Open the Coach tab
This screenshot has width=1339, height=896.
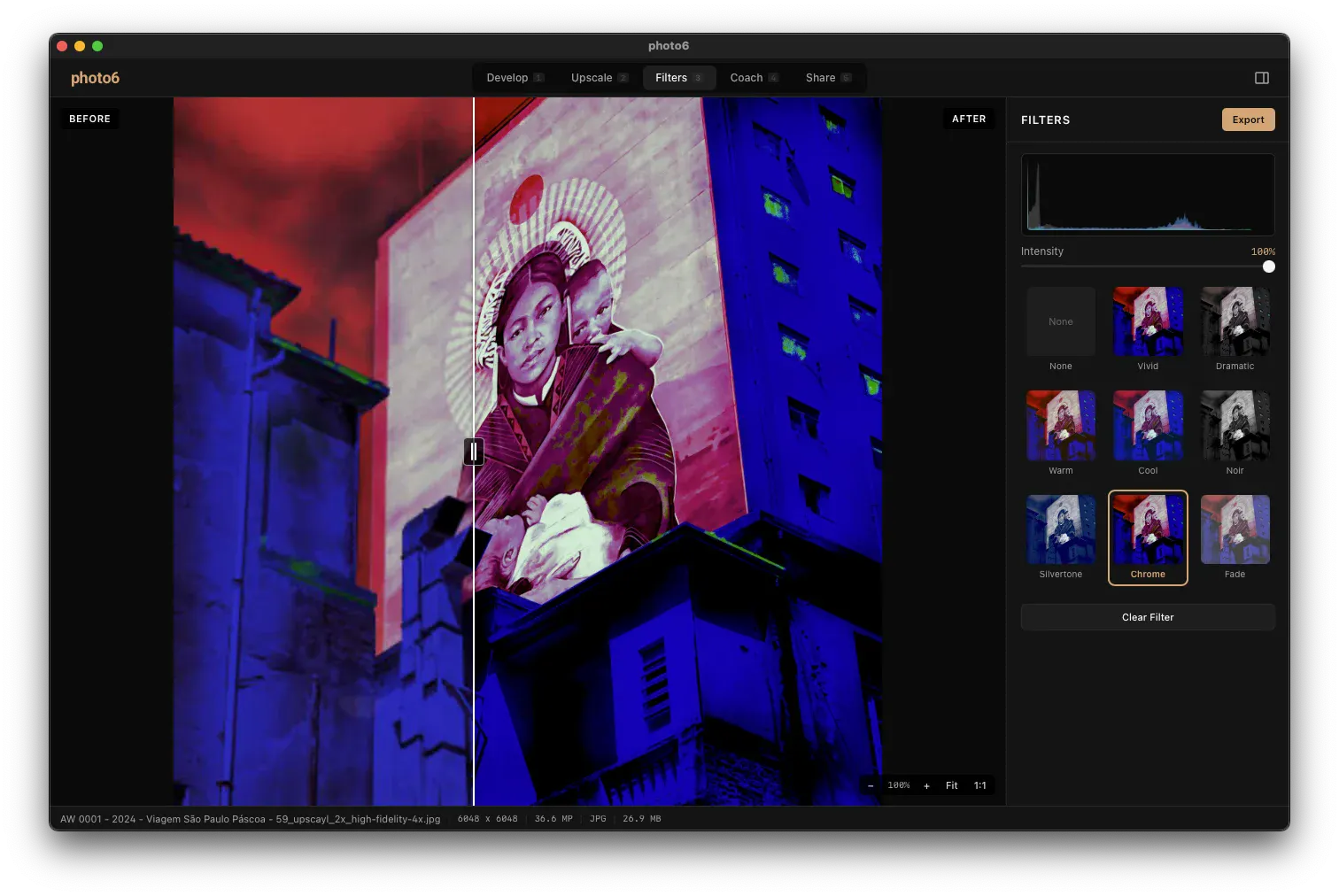754,78
